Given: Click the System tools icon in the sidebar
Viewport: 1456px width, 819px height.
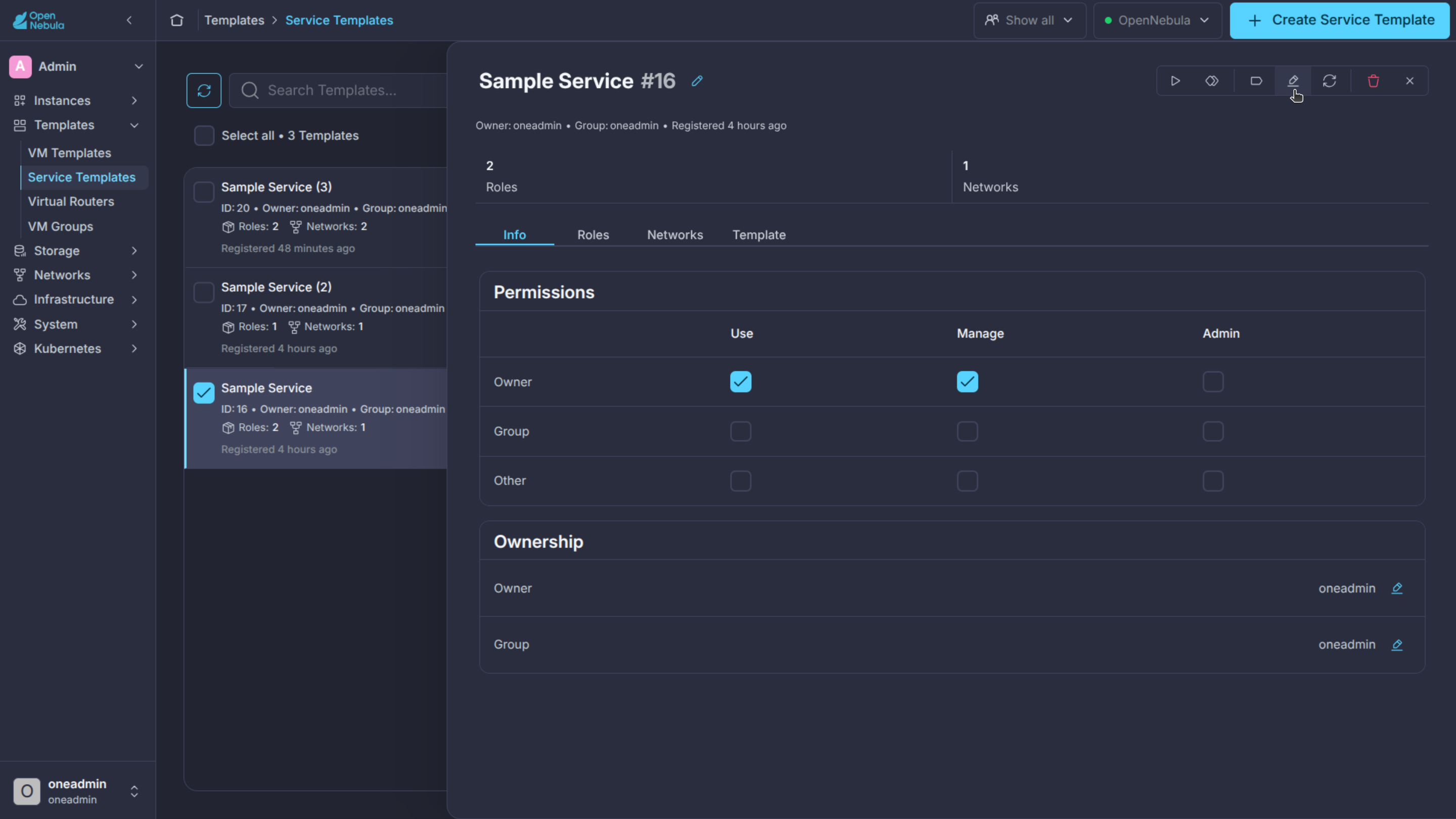Looking at the screenshot, I should click(x=20, y=325).
